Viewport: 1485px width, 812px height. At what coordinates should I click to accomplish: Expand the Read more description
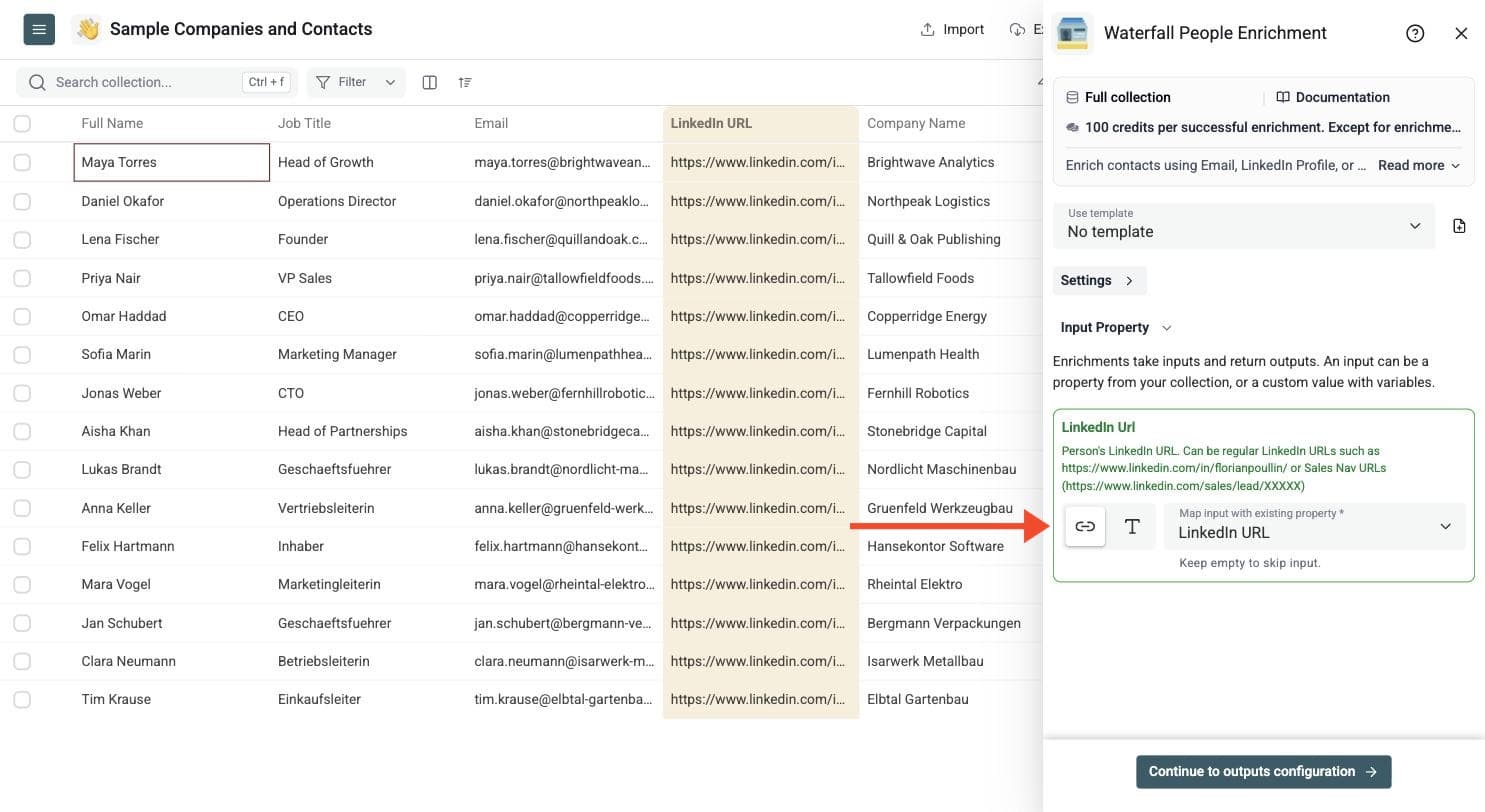pos(1419,165)
